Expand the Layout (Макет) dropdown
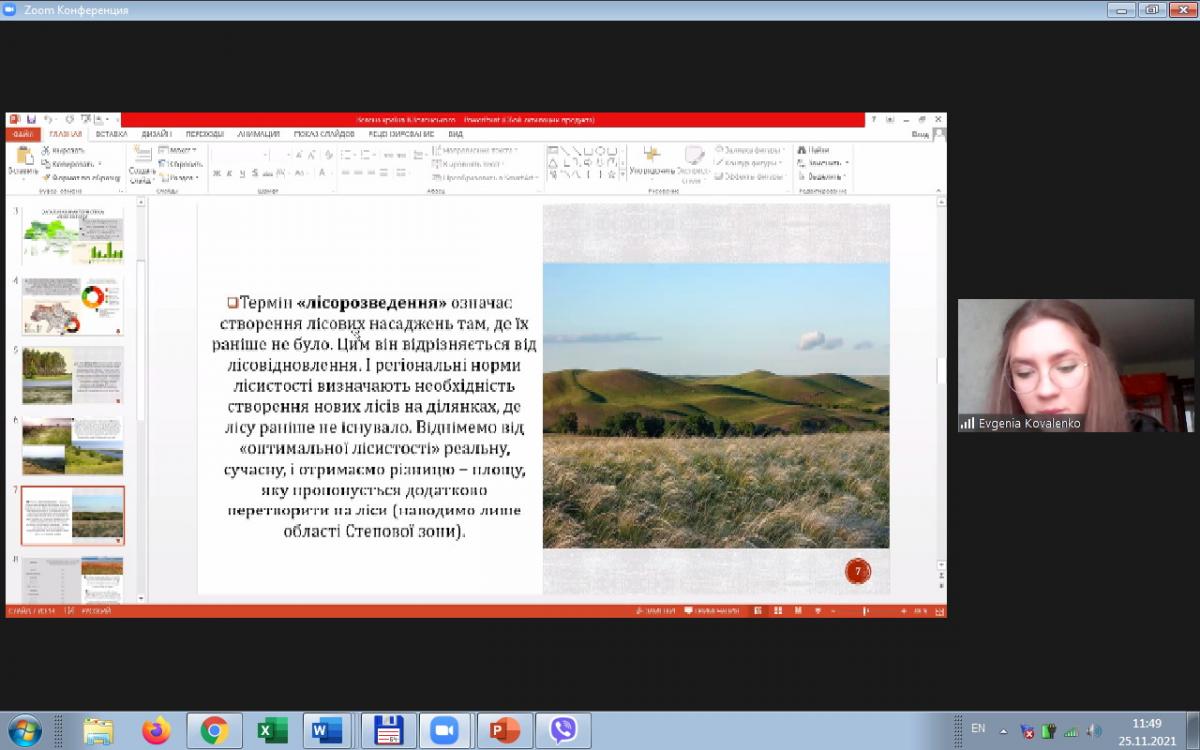Screen dimensions: 1200x750 [x=178, y=150]
